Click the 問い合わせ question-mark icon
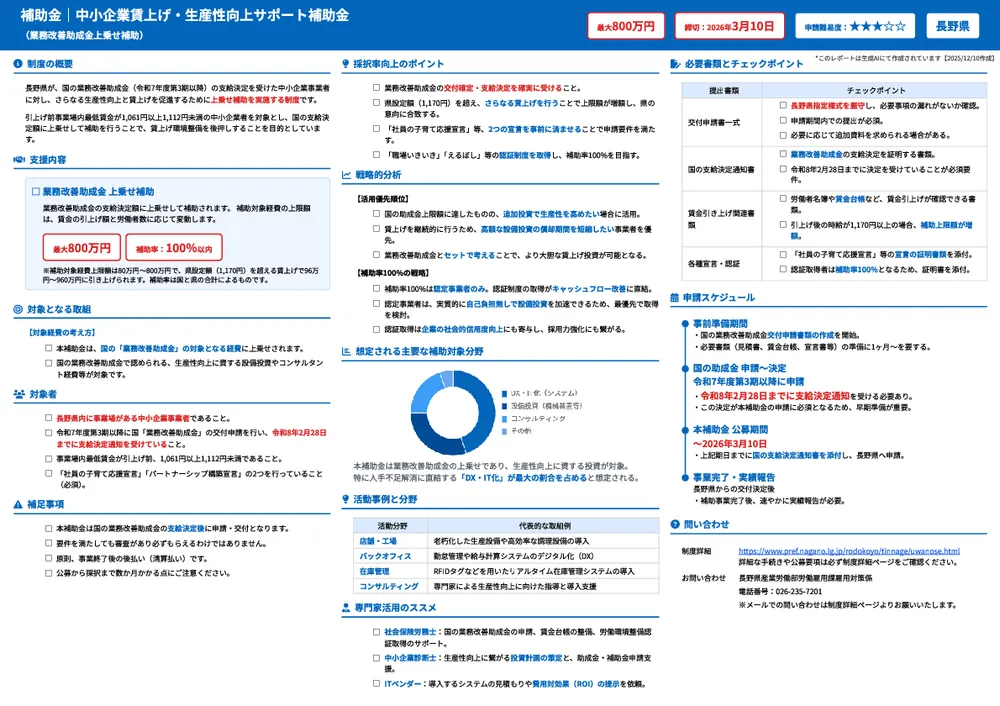The image size is (1000, 706). pyautogui.click(x=676, y=524)
